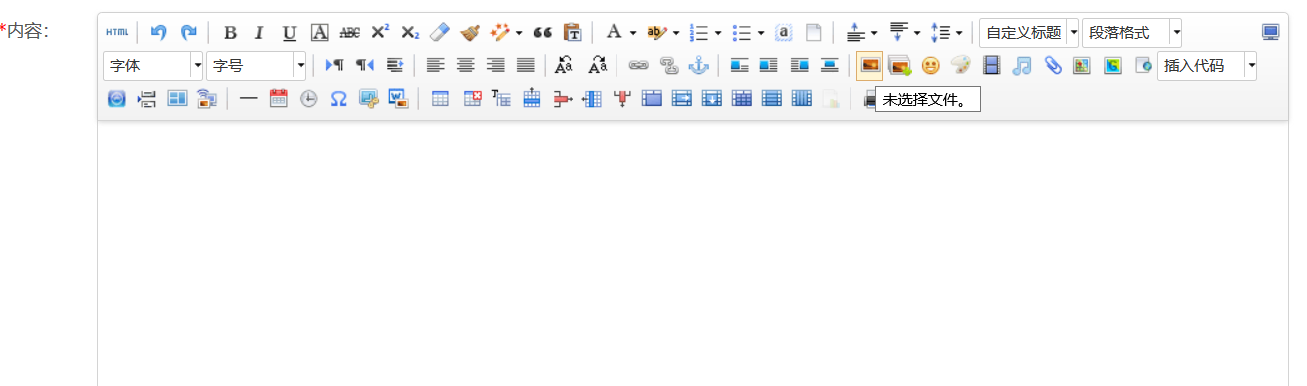Switch to HTML source view
The width and height of the screenshot is (1307, 386).
click(117, 32)
